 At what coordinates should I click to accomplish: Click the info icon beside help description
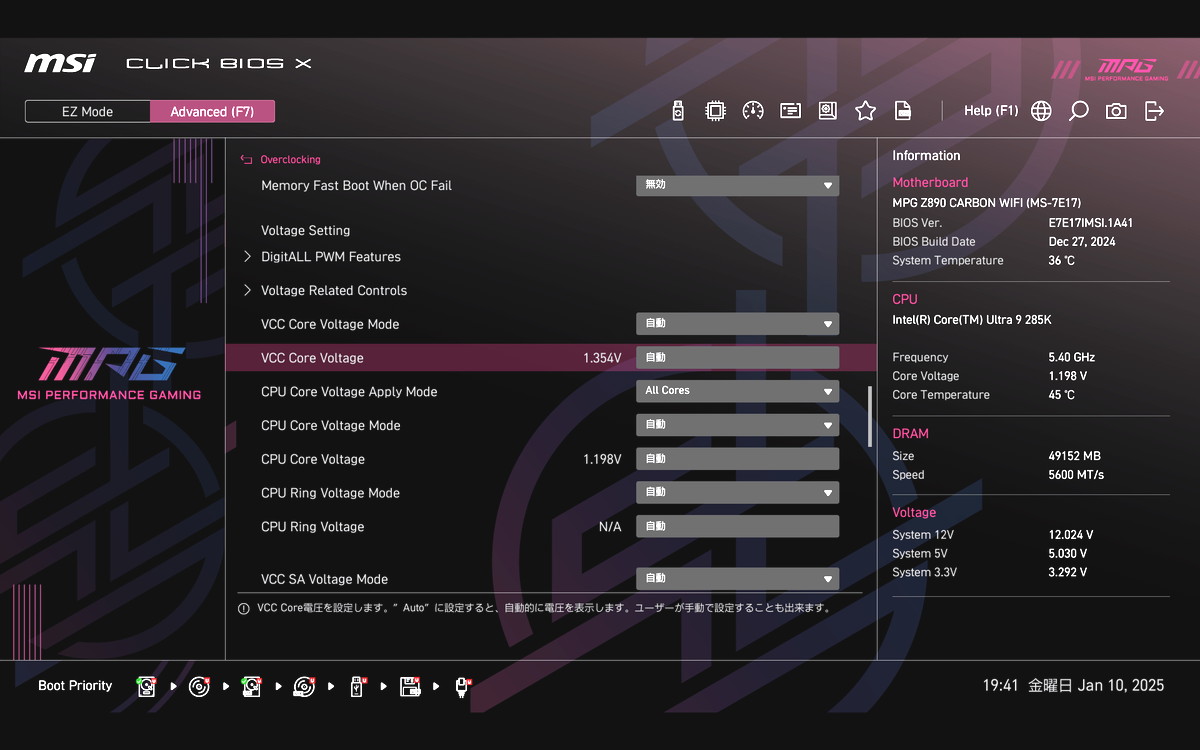click(243, 608)
